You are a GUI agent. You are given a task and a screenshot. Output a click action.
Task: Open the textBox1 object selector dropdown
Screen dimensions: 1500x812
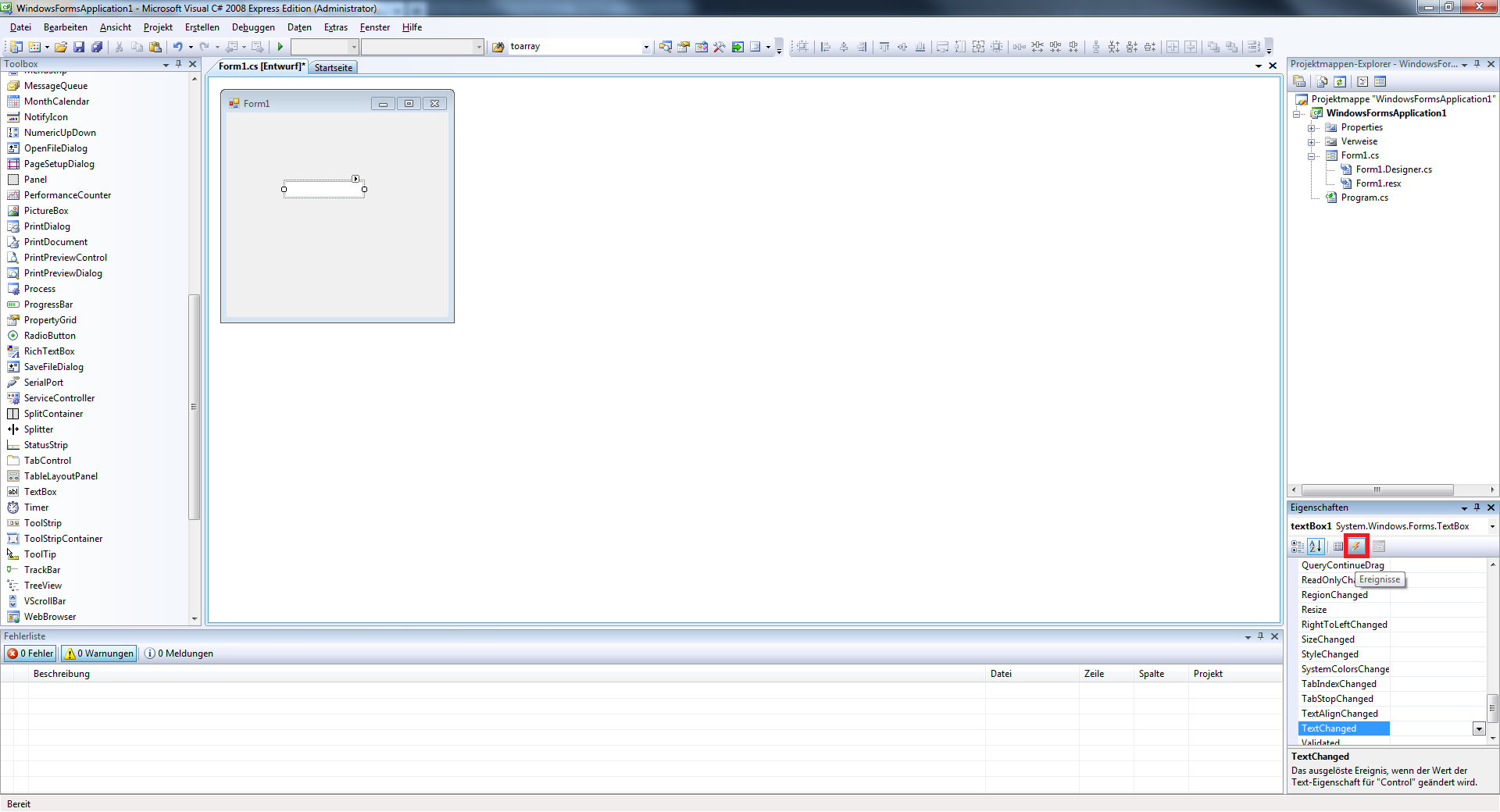pyautogui.click(x=1492, y=526)
